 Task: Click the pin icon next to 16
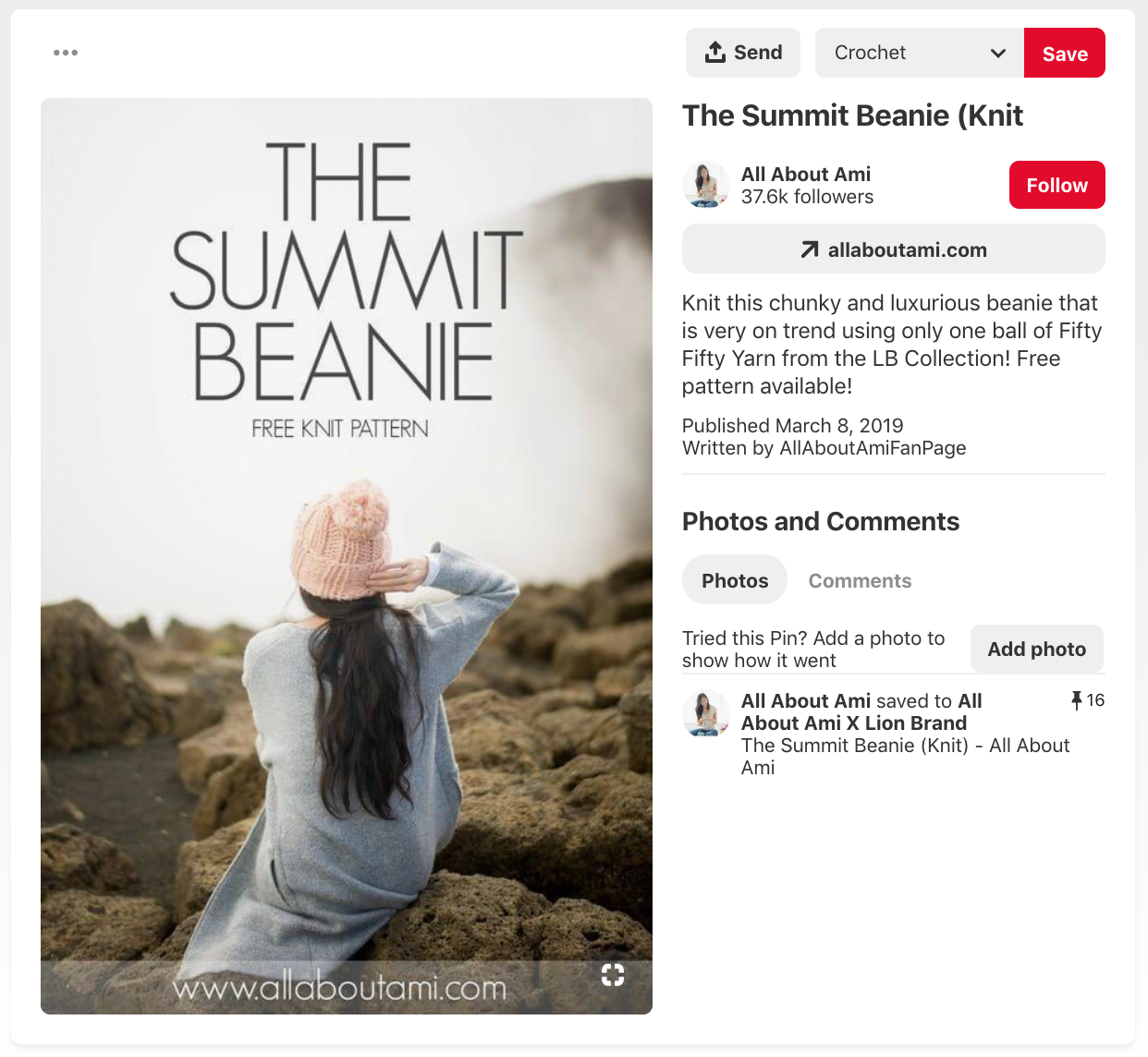(x=1076, y=700)
